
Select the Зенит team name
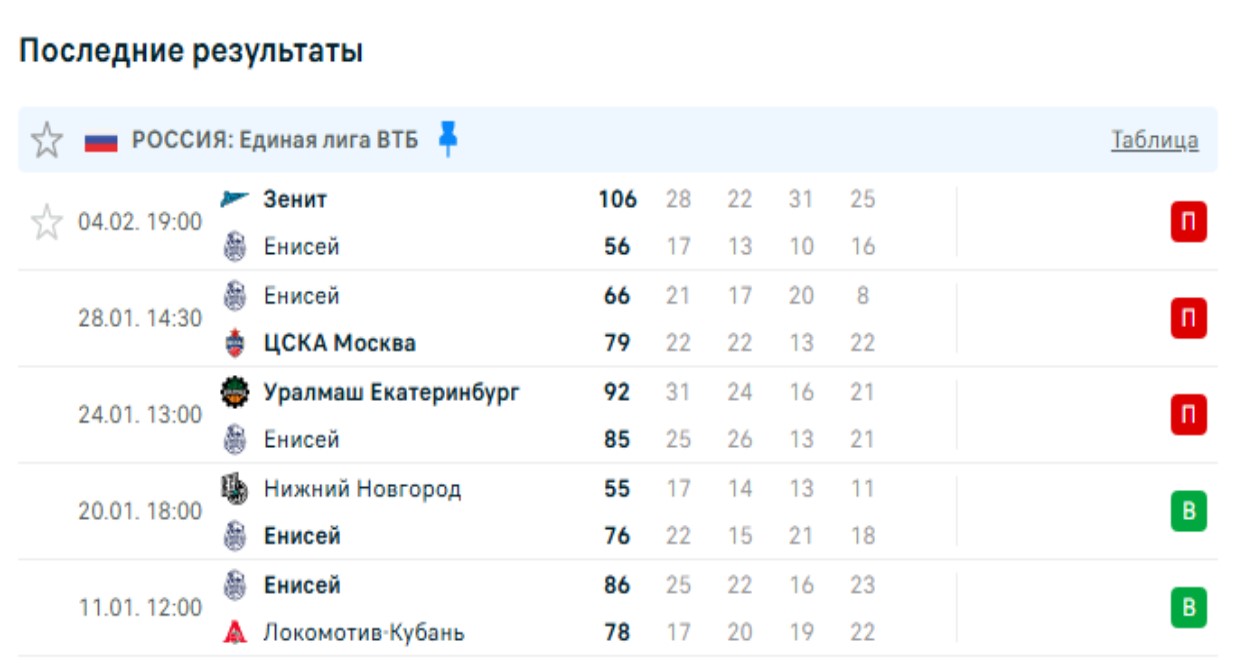pos(295,199)
